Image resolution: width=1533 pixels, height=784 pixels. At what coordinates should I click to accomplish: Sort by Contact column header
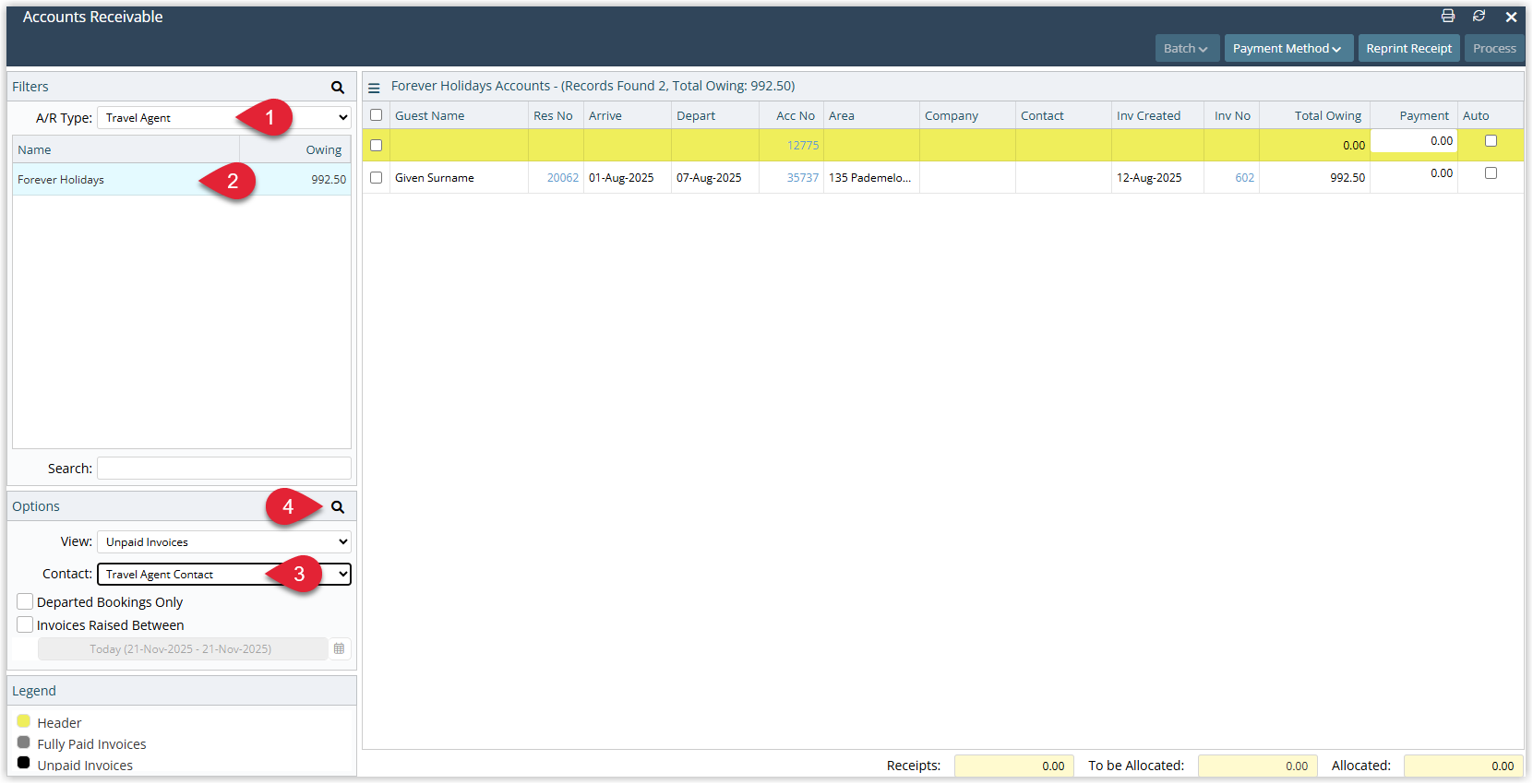click(x=1063, y=115)
